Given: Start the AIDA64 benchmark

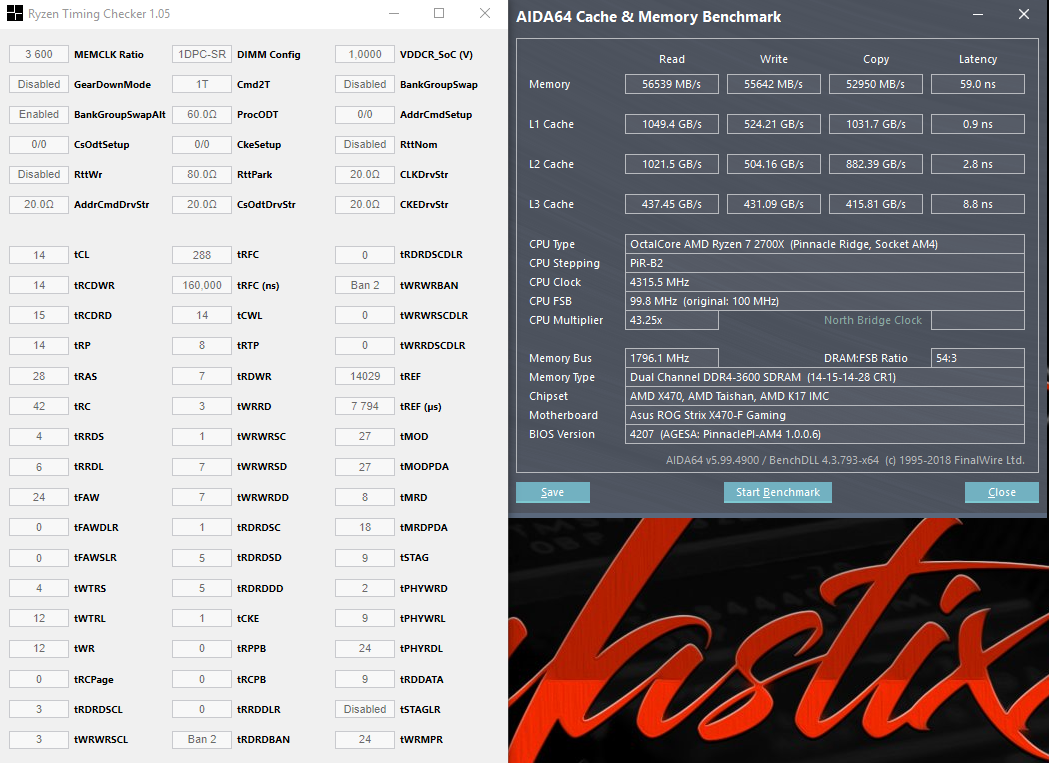Looking at the screenshot, I should pos(777,492).
